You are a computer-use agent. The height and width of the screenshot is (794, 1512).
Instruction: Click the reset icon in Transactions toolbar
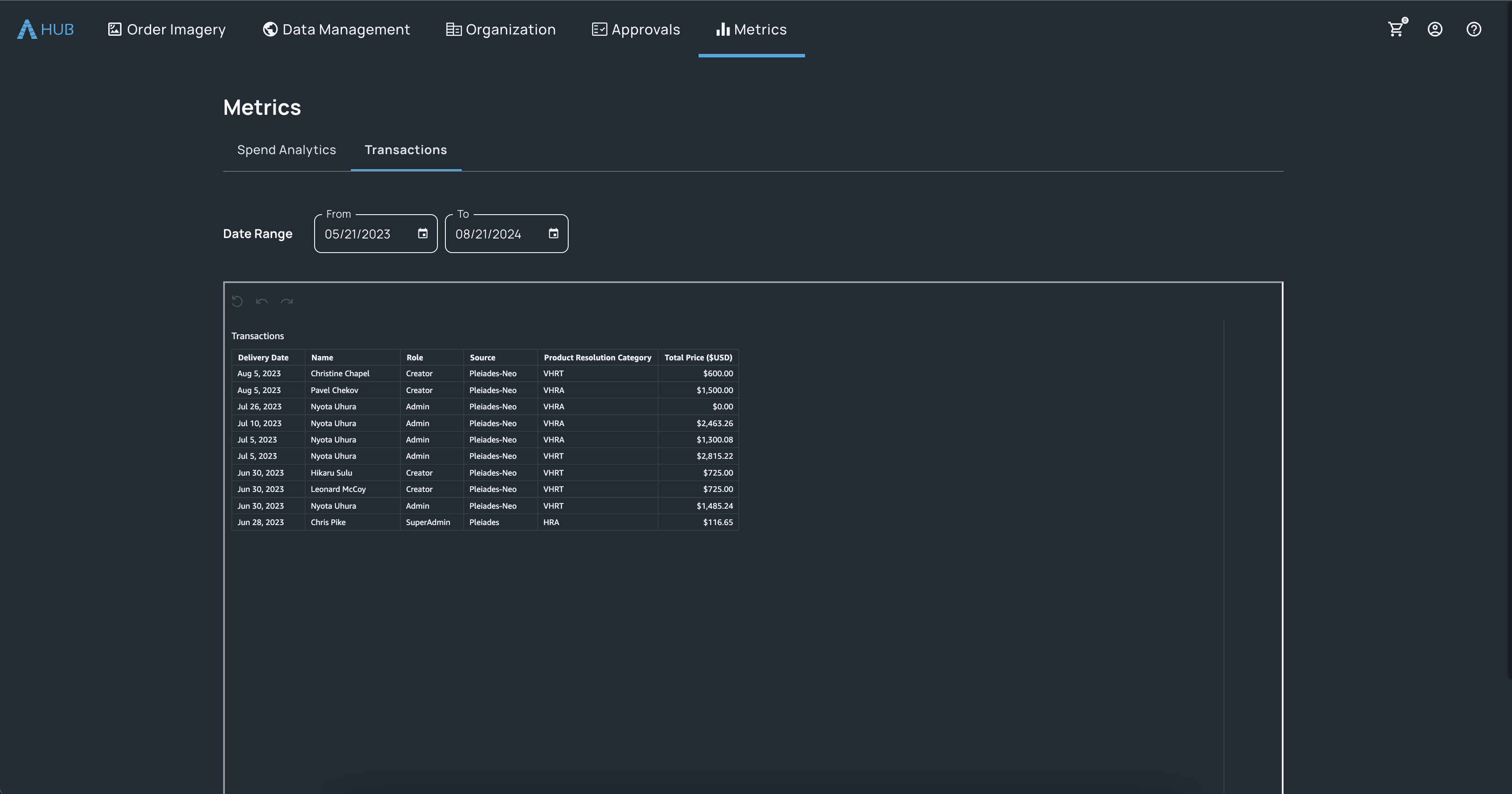[x=237, y=302]
